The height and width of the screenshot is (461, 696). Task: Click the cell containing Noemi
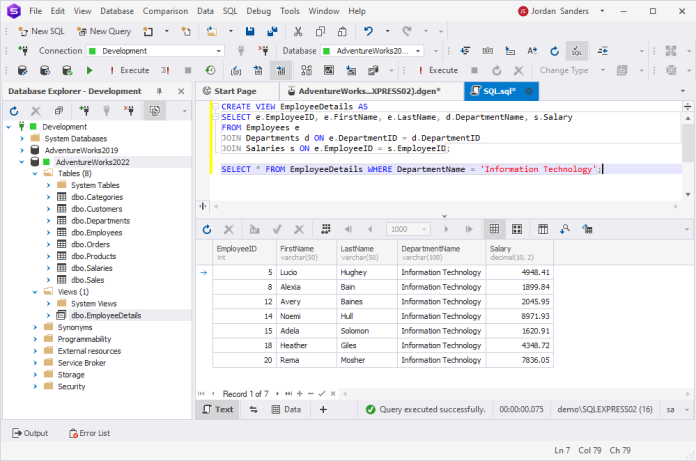coord(306,316)
